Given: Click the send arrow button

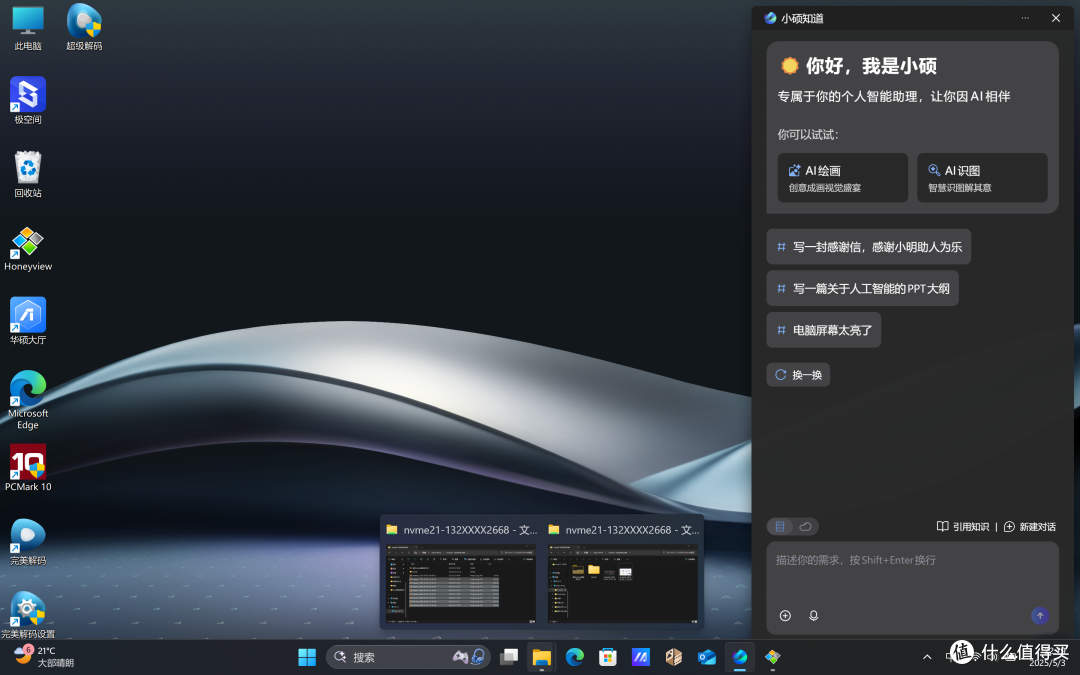Looking at the screenshot, I should tap(1040, 616).
